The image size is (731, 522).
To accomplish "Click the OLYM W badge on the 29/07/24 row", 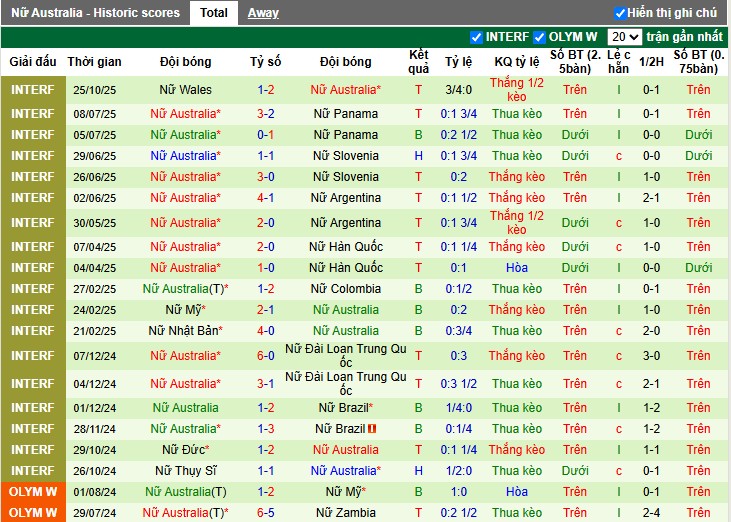I will (33, 512).
